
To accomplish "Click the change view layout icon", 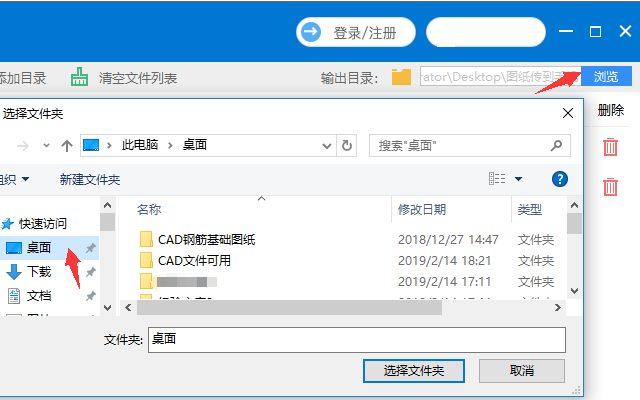I will [497, 179].
